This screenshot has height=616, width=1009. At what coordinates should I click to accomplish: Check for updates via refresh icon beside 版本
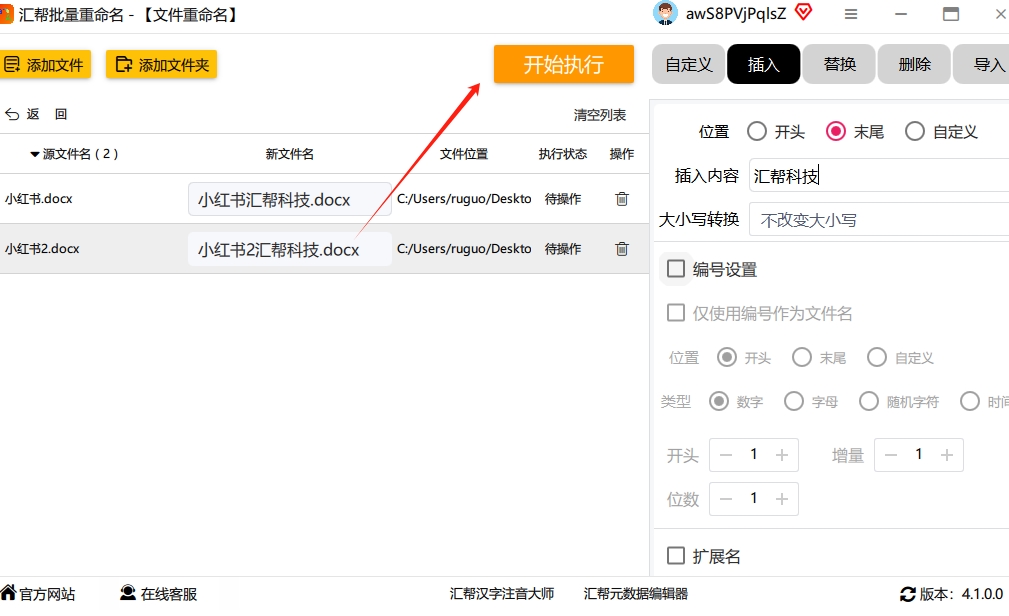point(907,594)
